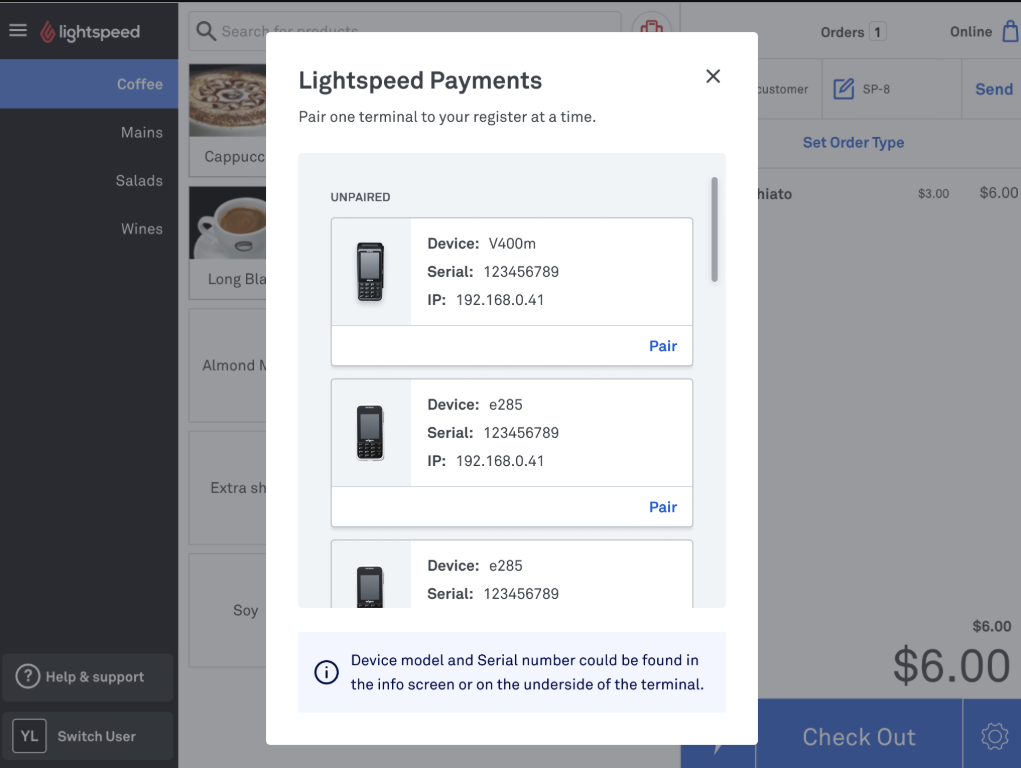Open checkout settings via the gear icon

pos(994,735)
